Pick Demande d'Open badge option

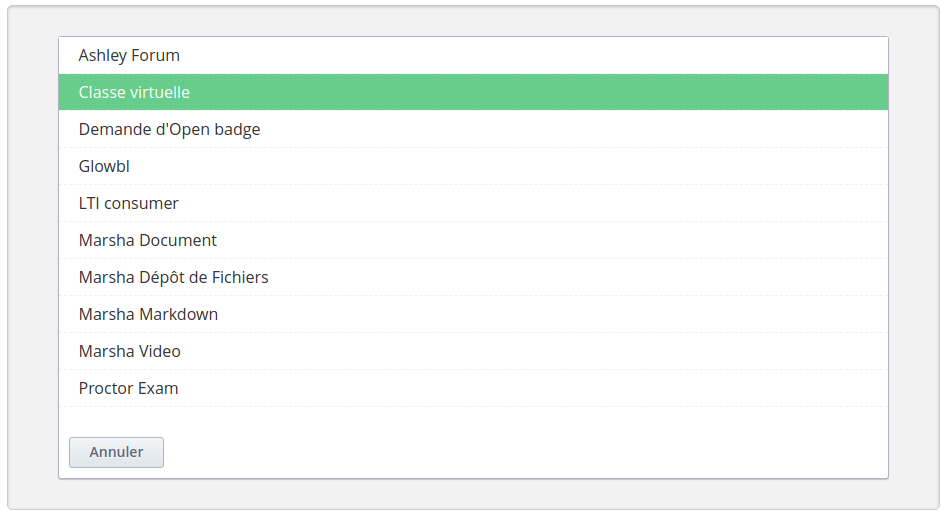pyautogui.click(x=169, y=129)
